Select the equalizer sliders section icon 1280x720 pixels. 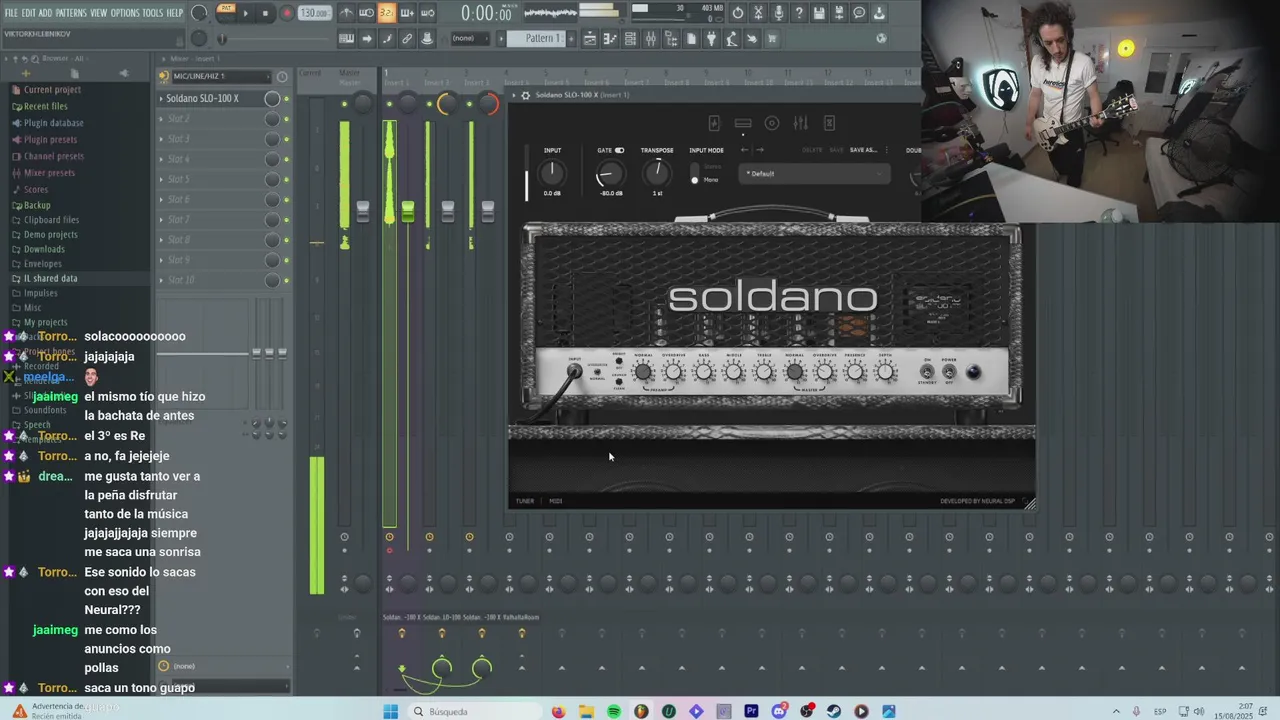tap(801, 123)
